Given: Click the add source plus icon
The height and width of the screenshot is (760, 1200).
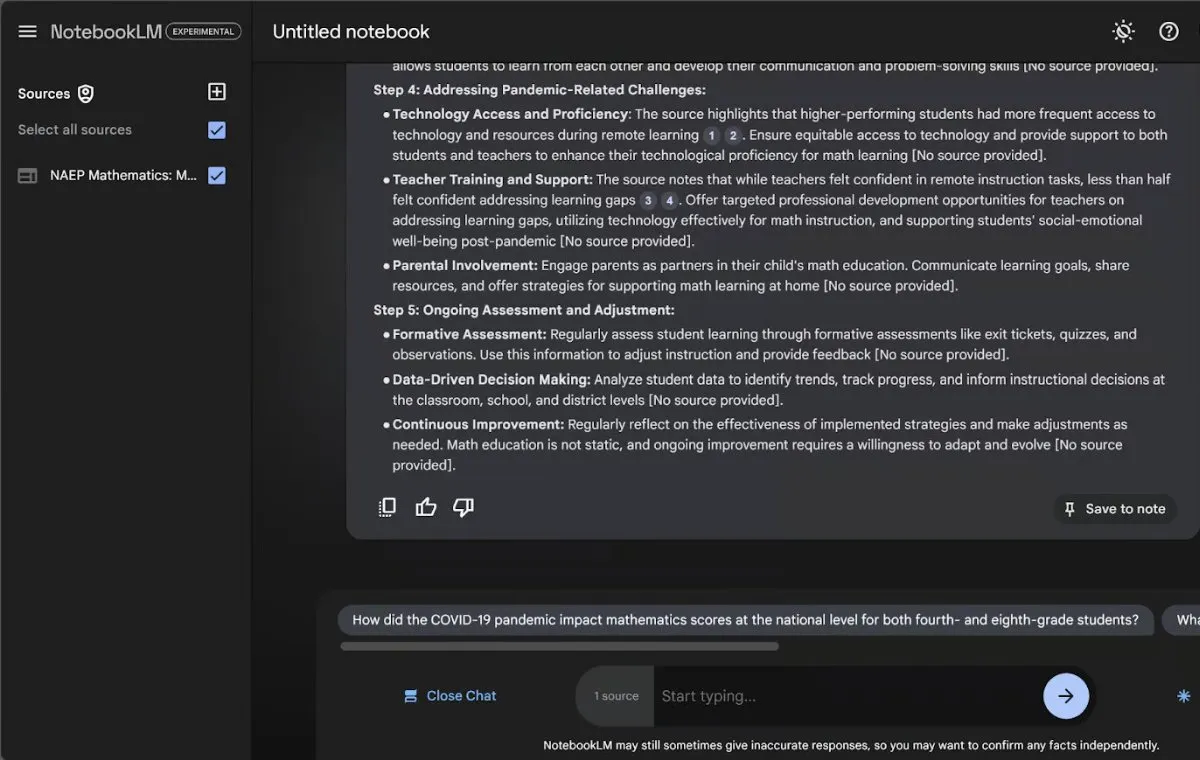Looking at the screenshot, I should point(216,92).
